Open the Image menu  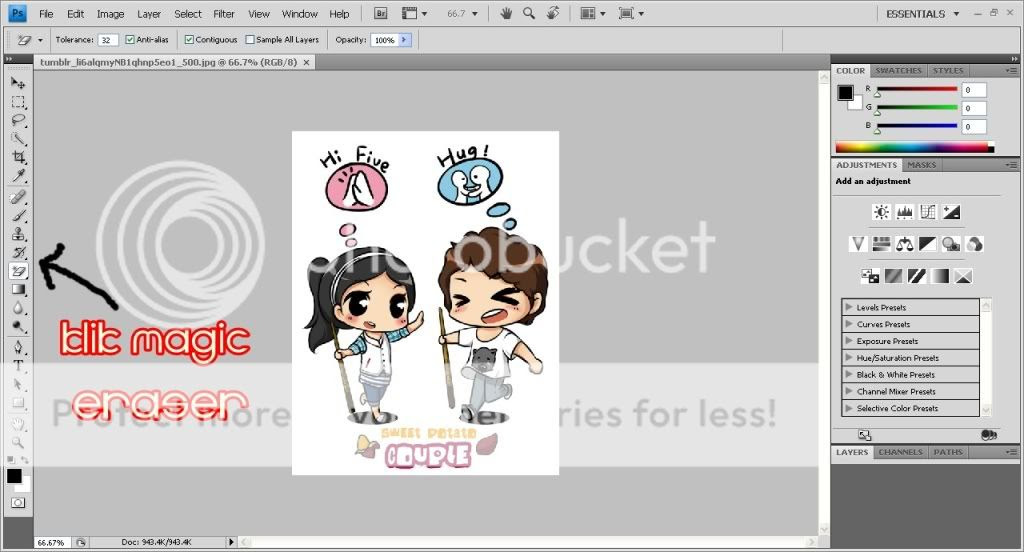pos(110,14)
